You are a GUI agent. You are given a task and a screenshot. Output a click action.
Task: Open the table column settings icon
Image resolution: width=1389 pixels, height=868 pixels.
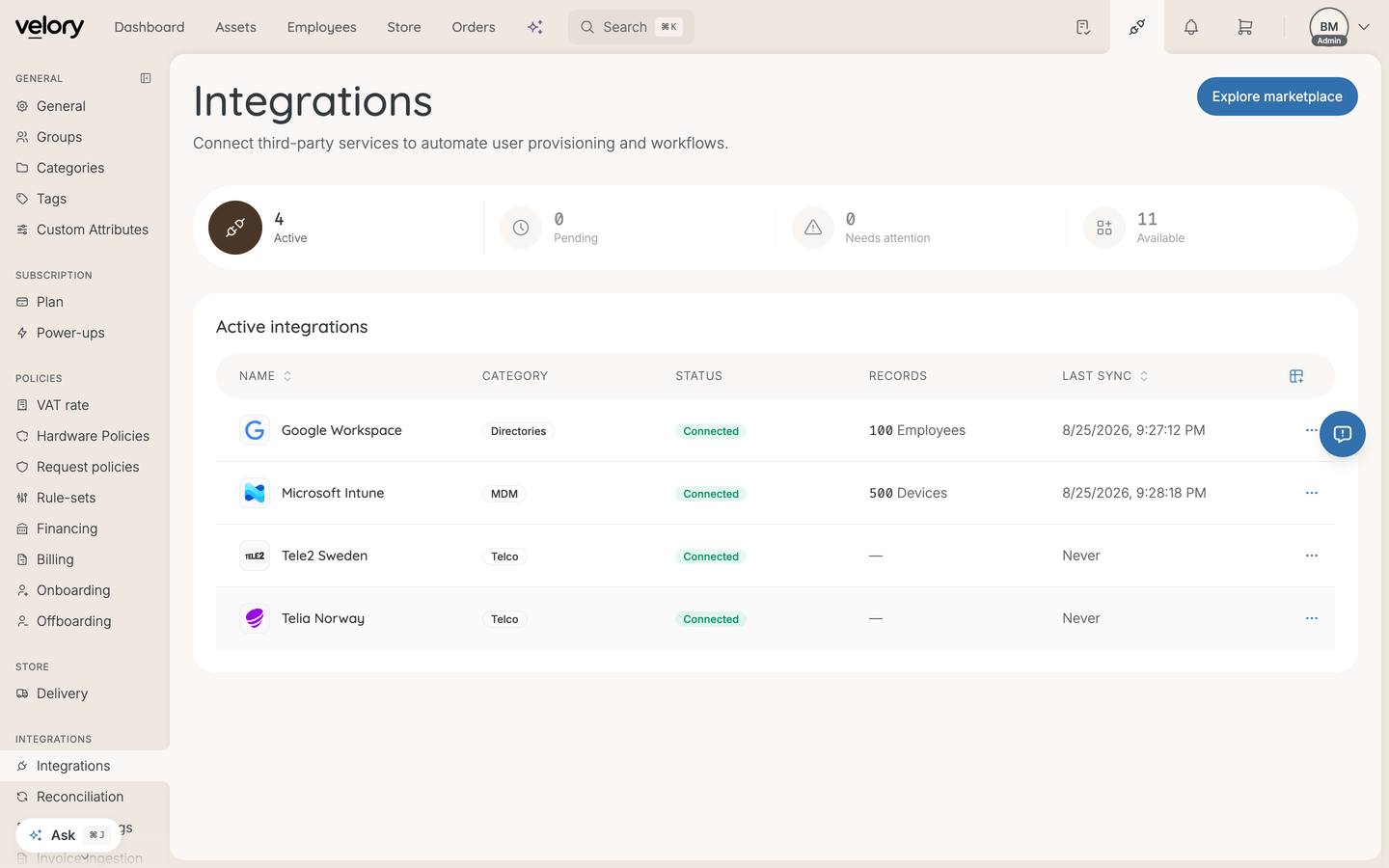tap(1296, 376)
